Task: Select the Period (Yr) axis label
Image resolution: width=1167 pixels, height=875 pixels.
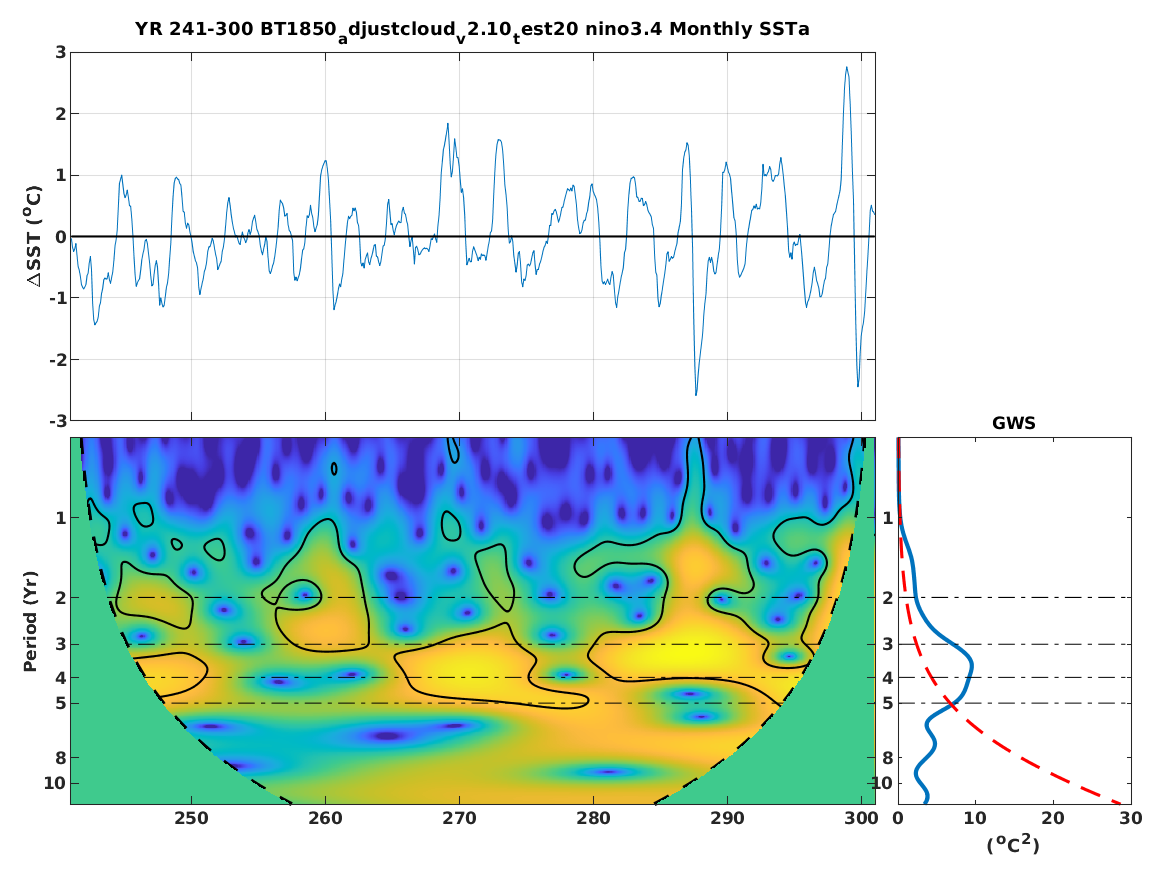Action: [x=31, y=621]
